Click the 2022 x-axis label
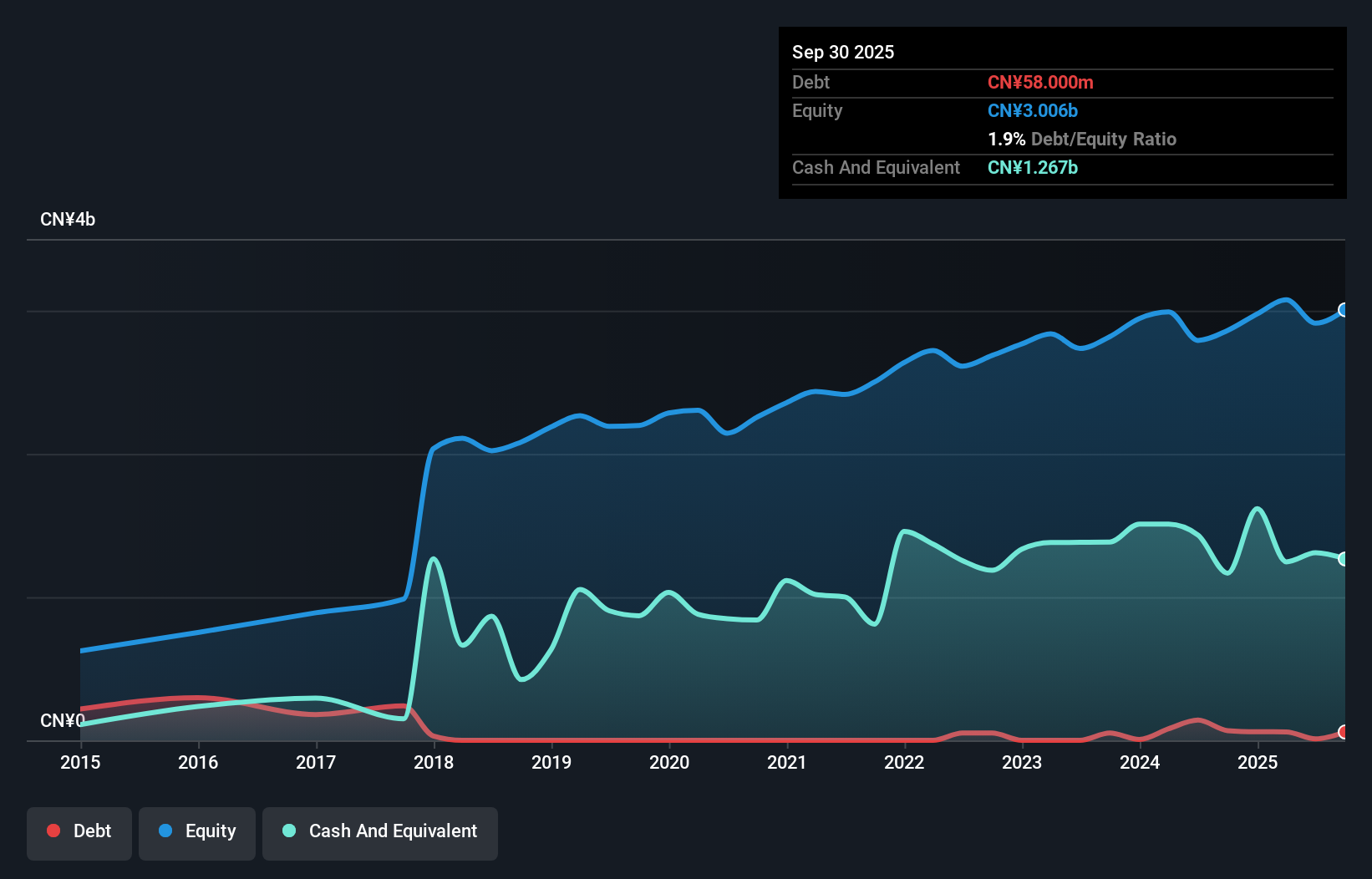Screen dimensions: 1372x879 point(904,762)
